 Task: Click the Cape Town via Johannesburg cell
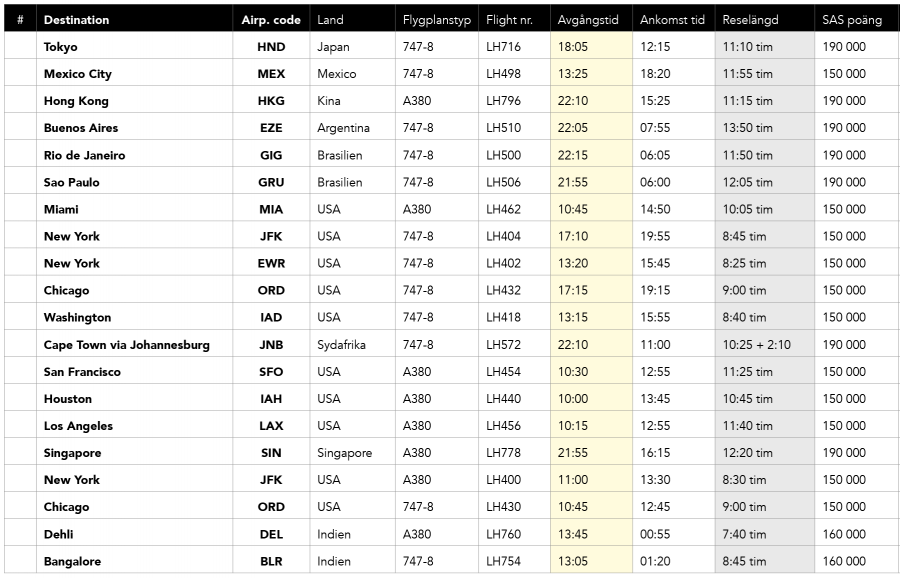click(x=127, y=345)
